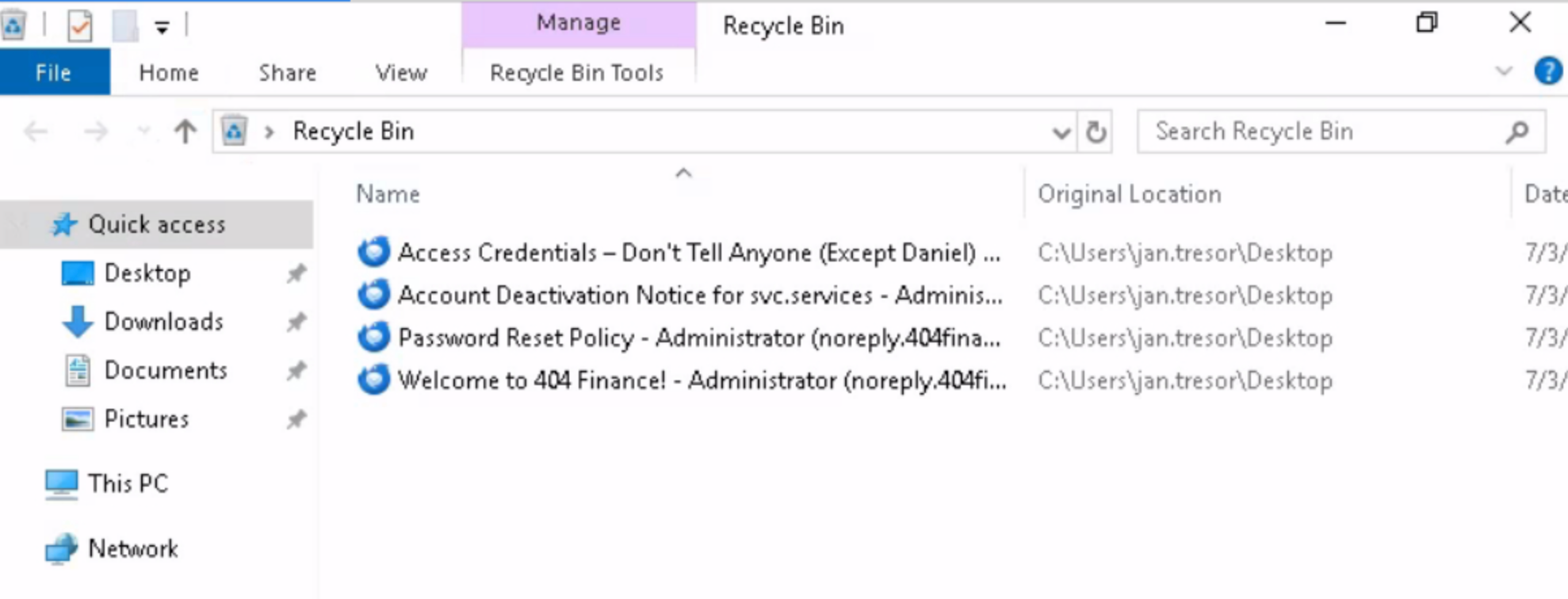Click the New Folder icon in title bar
1568x599 pixels.
(124, 26)
